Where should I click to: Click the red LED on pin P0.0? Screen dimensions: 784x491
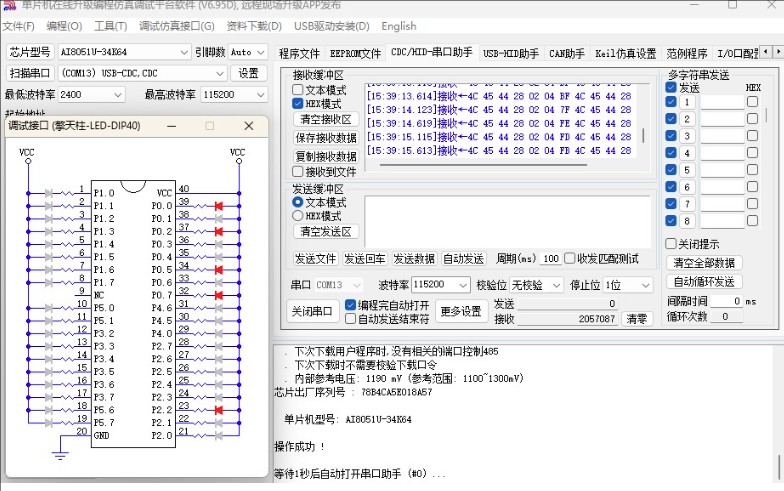click(x=216, y=205)
